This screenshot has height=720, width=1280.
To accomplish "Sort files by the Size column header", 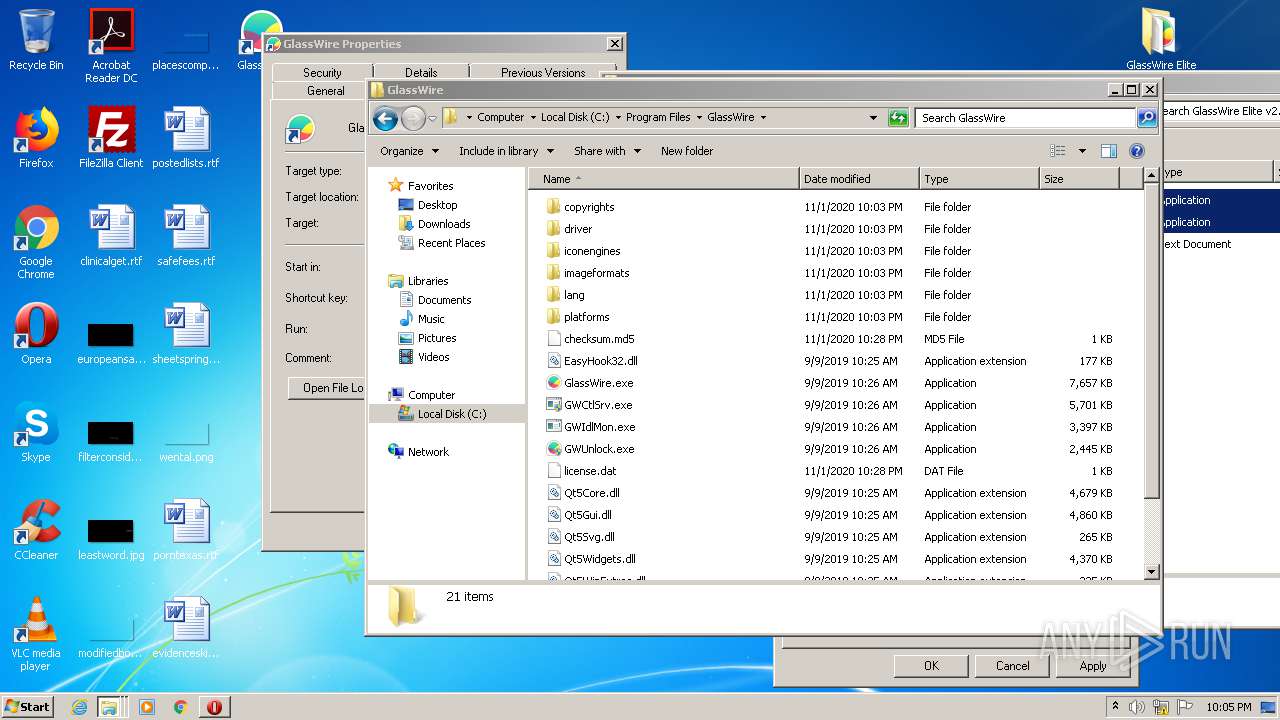I will [x=1078, y=179].
